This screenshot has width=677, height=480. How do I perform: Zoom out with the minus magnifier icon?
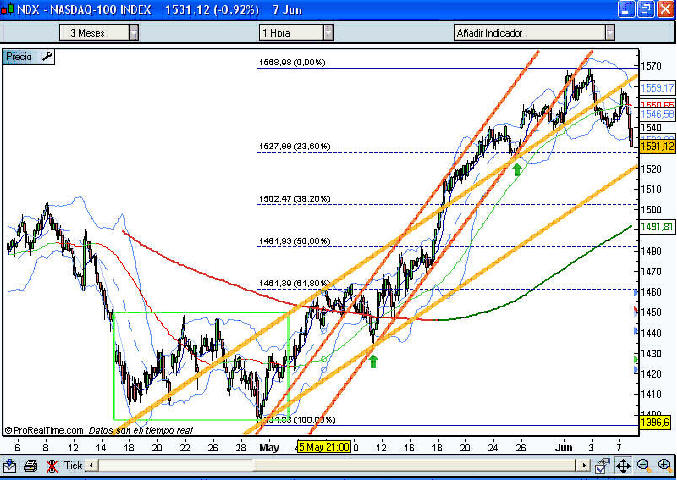(x=643, y=466)
